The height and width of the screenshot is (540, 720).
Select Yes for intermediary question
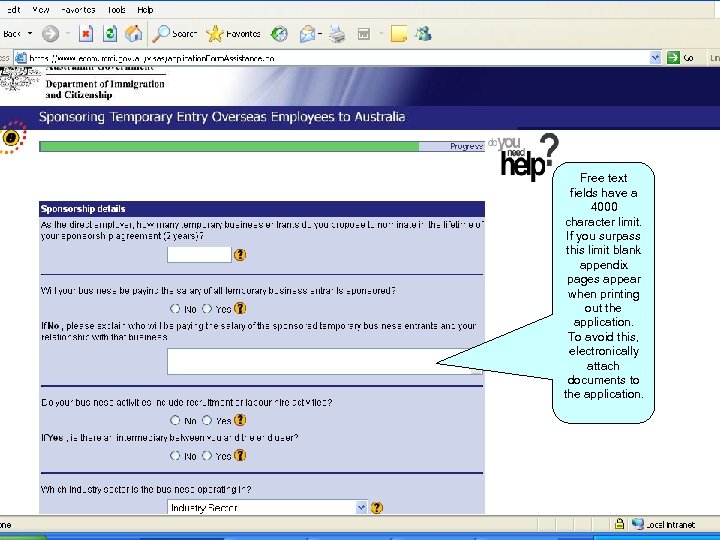point(207,456)
